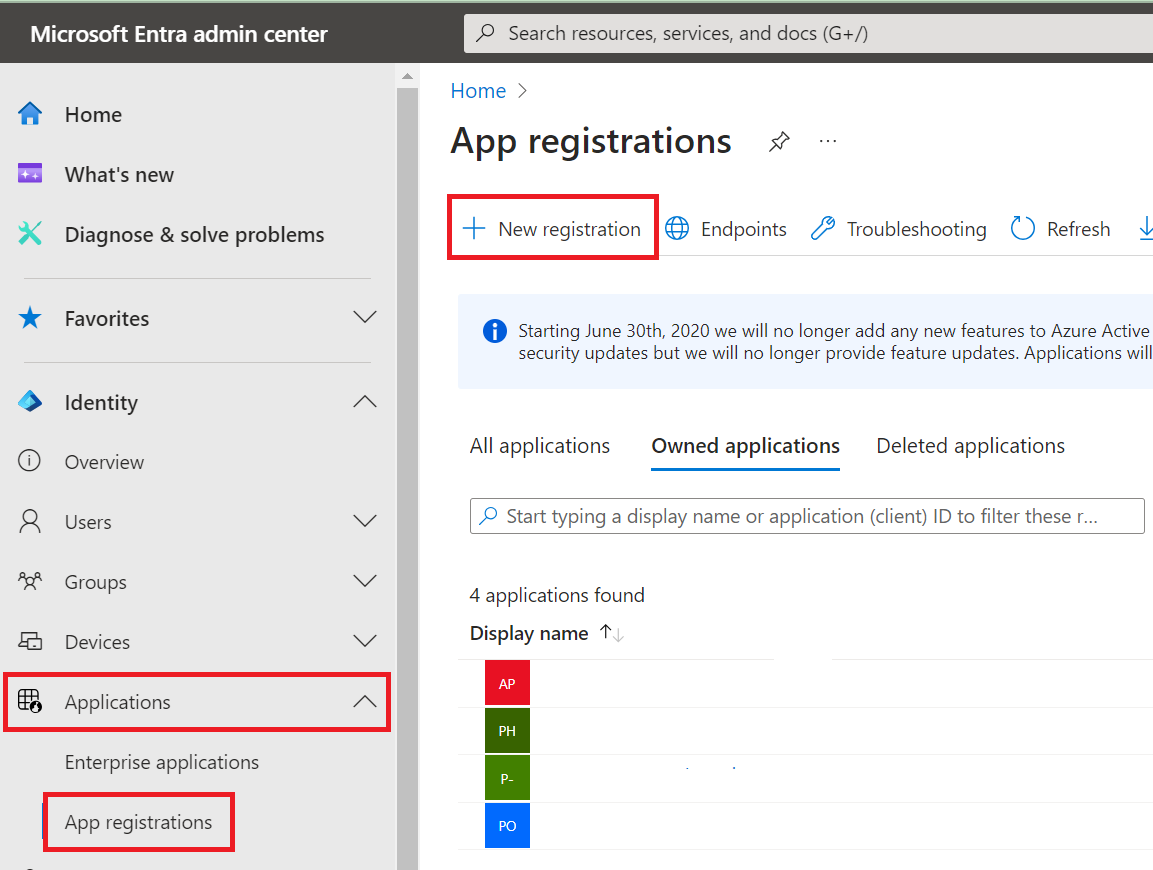Click the Refresh circular arrow icon
The width and height of the screenshot is (1153, 870).
pos(1023,229)
